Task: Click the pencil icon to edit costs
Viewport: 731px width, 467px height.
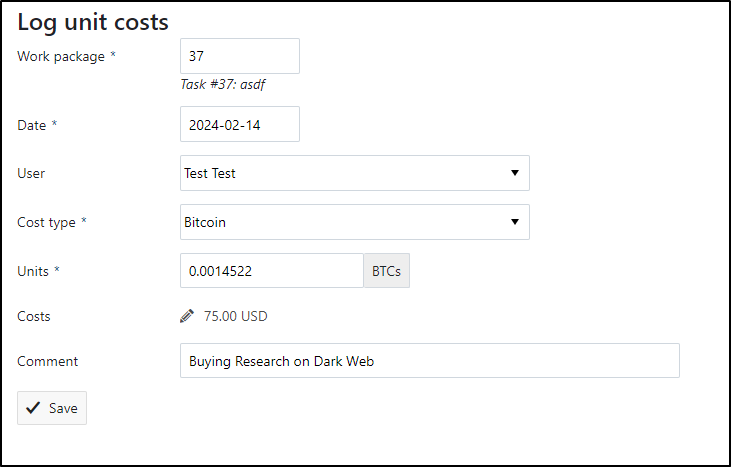Action: pos(186,316)
